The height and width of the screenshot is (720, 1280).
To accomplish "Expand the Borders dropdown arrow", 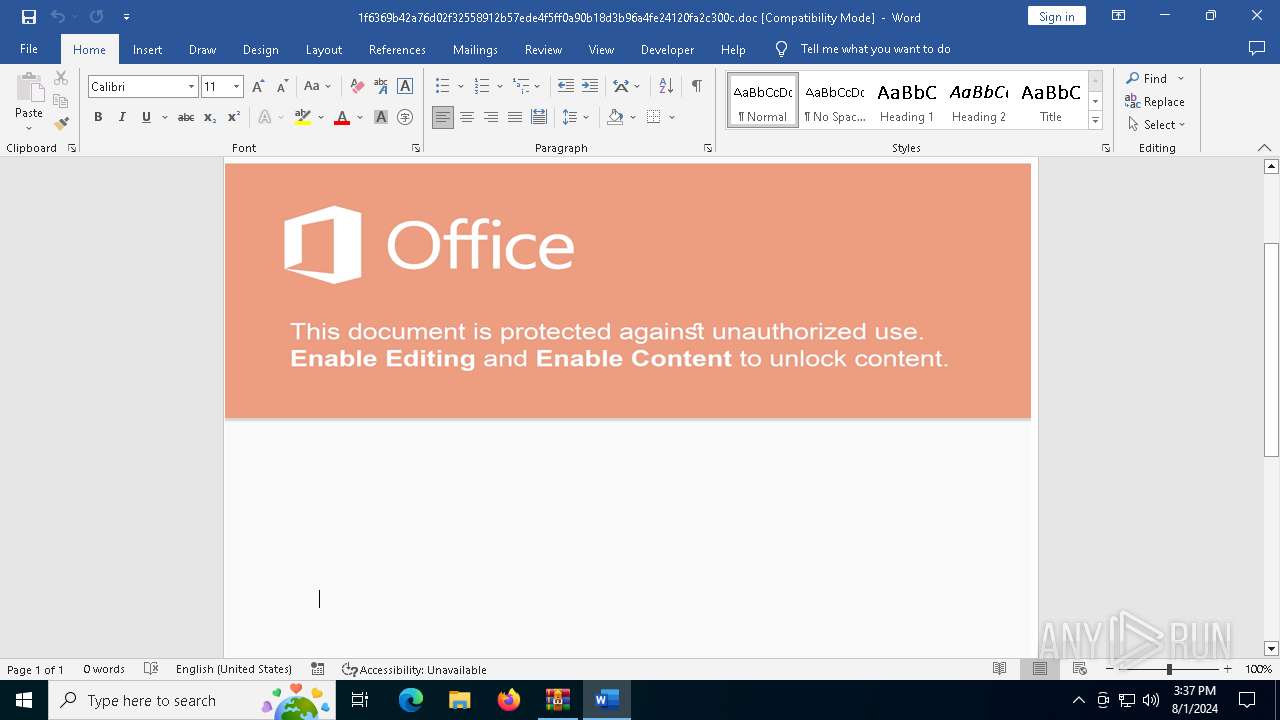I will click(672, 117).
